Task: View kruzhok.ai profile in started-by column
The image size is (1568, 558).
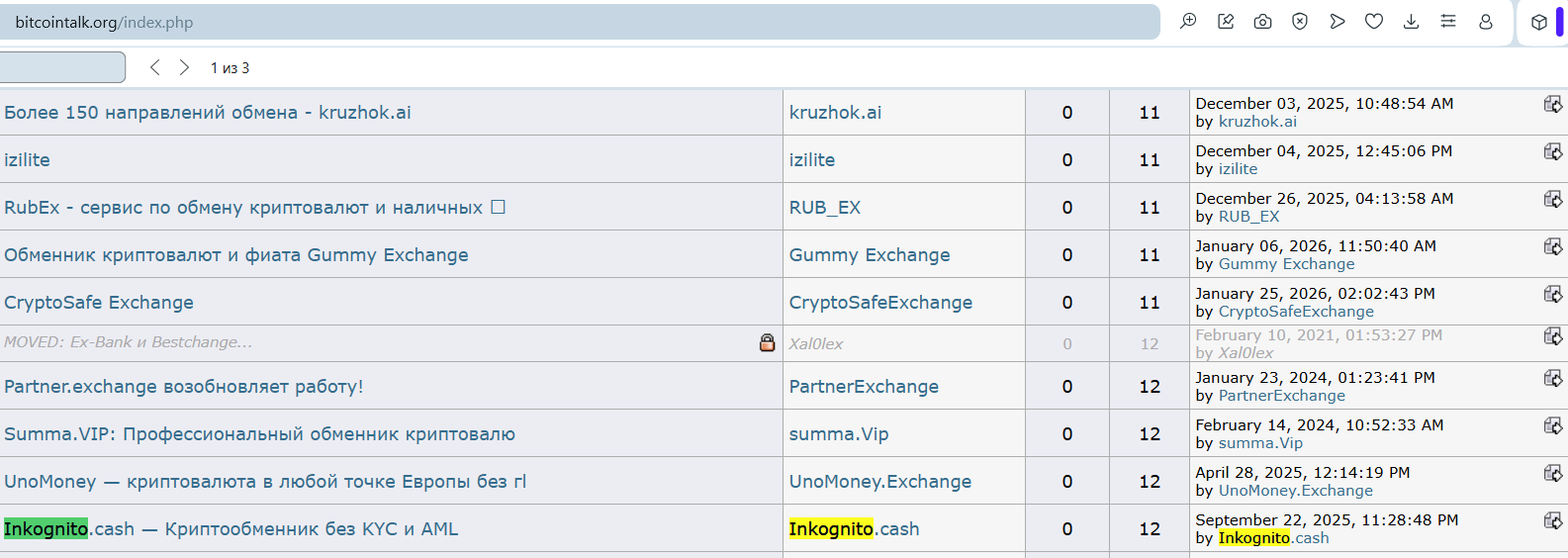Action: tap(835, 112)
